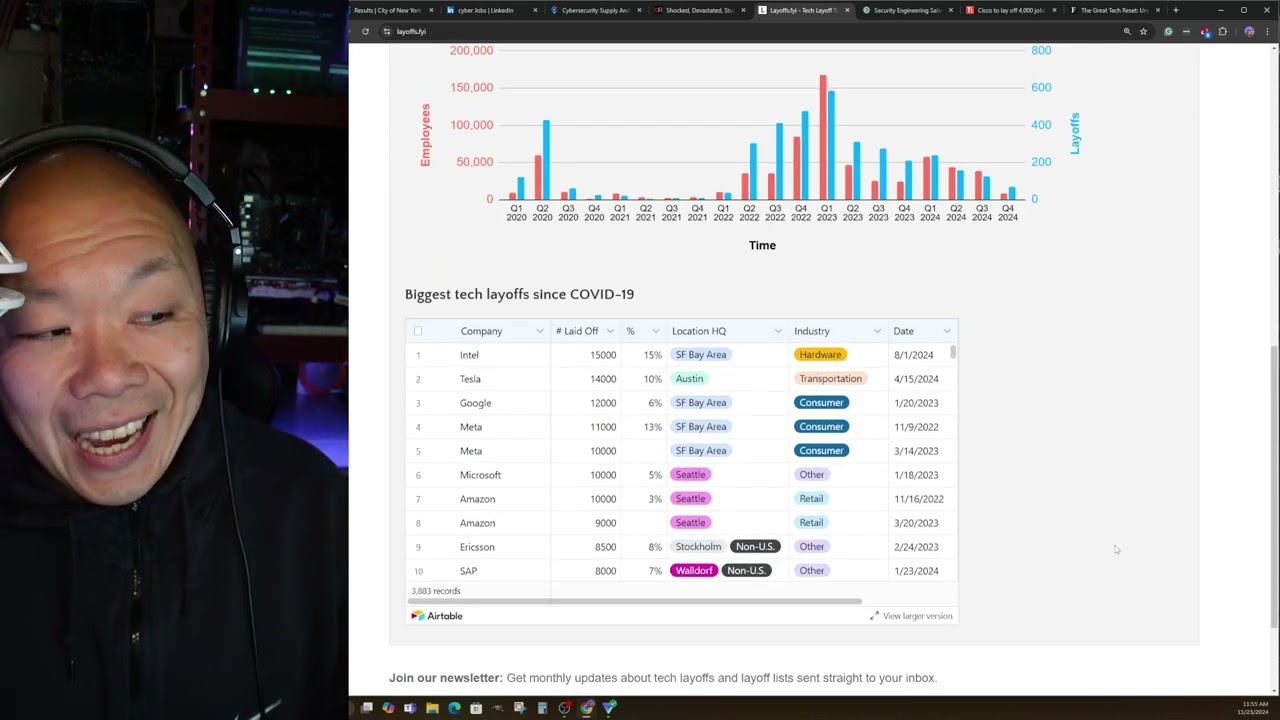Click the Airtable logo below the table

437,616
